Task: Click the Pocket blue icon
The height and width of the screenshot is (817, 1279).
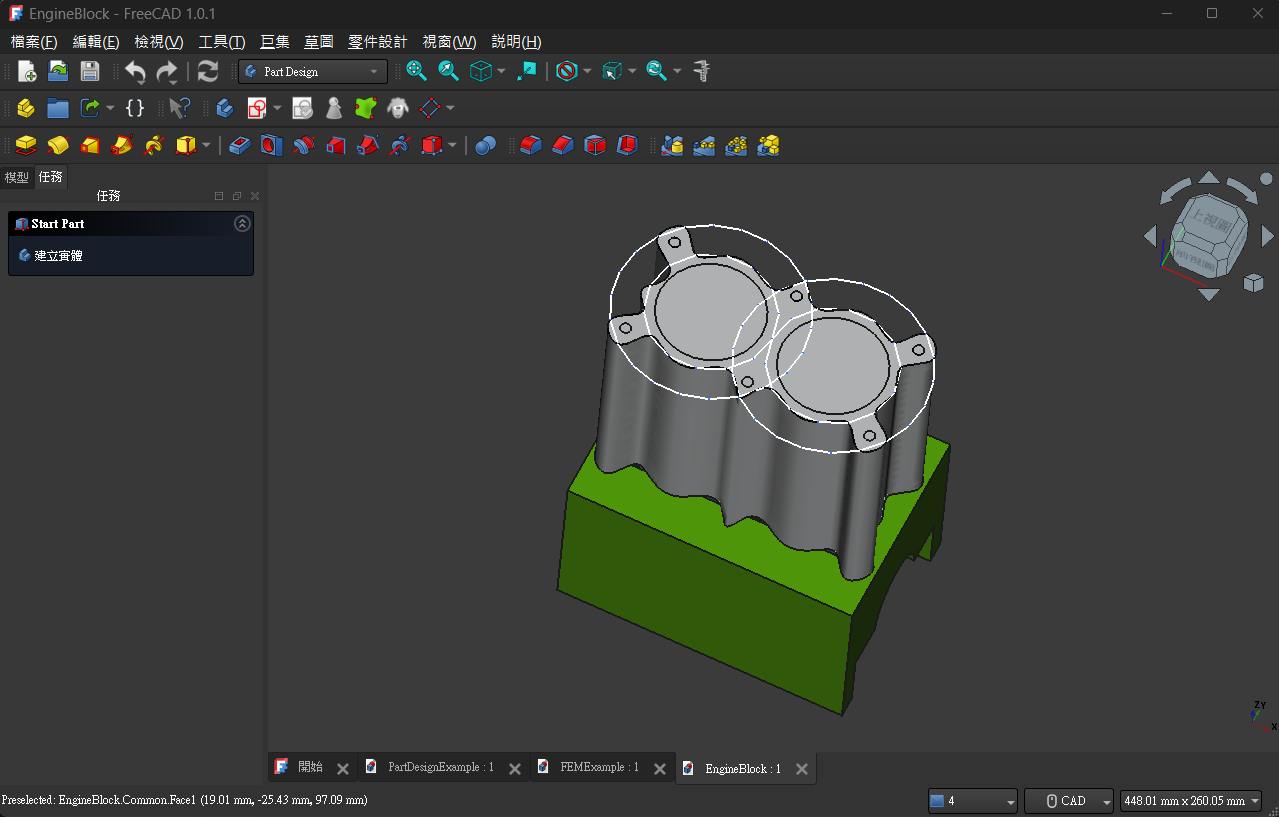Action: click(x=239, y=146)
